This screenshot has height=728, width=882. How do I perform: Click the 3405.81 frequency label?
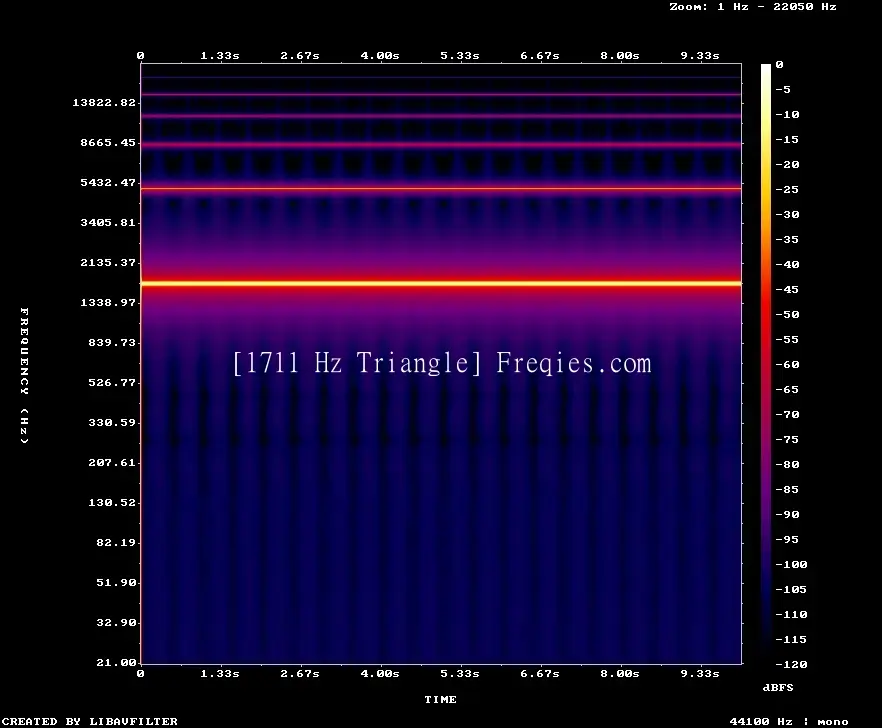108,222
